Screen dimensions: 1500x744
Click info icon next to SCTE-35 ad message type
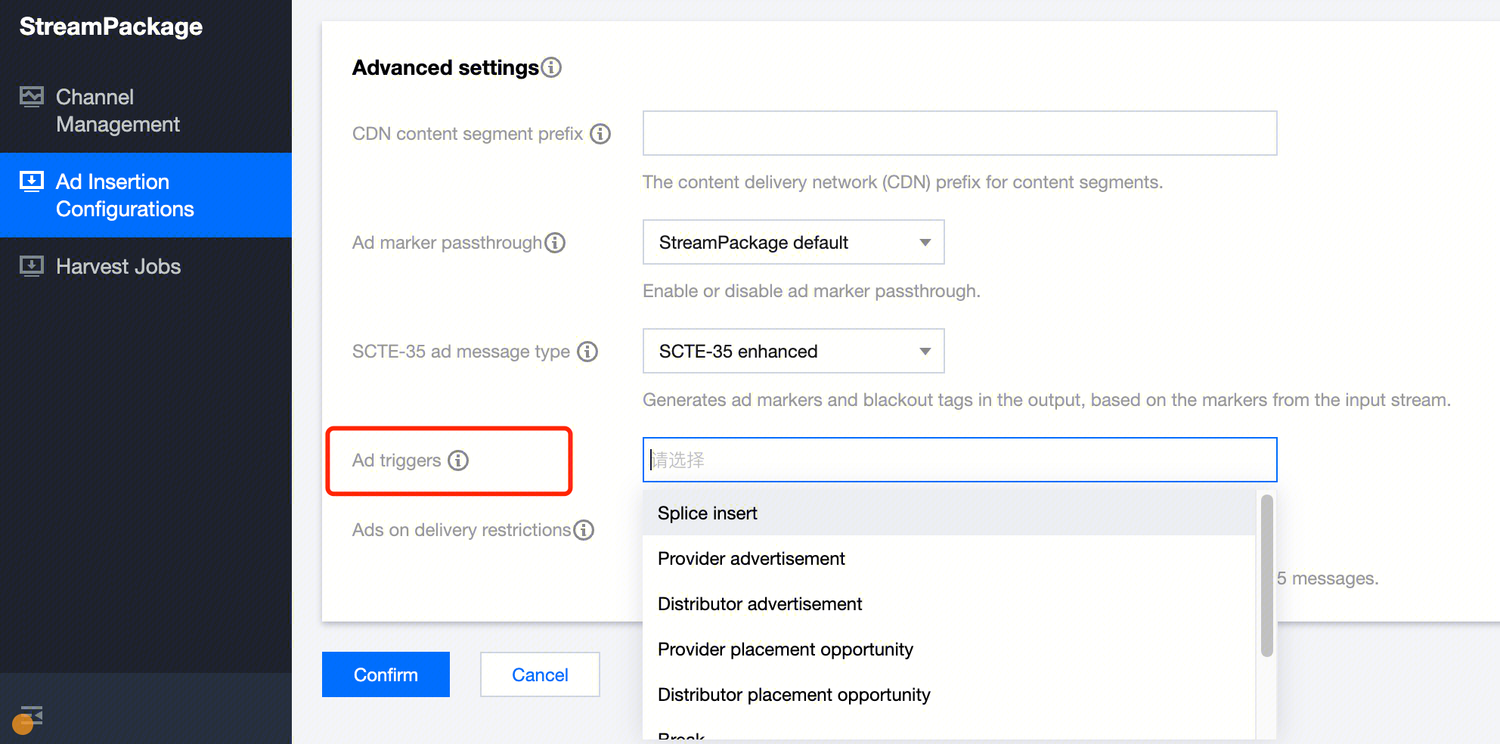pyautogui.click(x=588, y=352)
